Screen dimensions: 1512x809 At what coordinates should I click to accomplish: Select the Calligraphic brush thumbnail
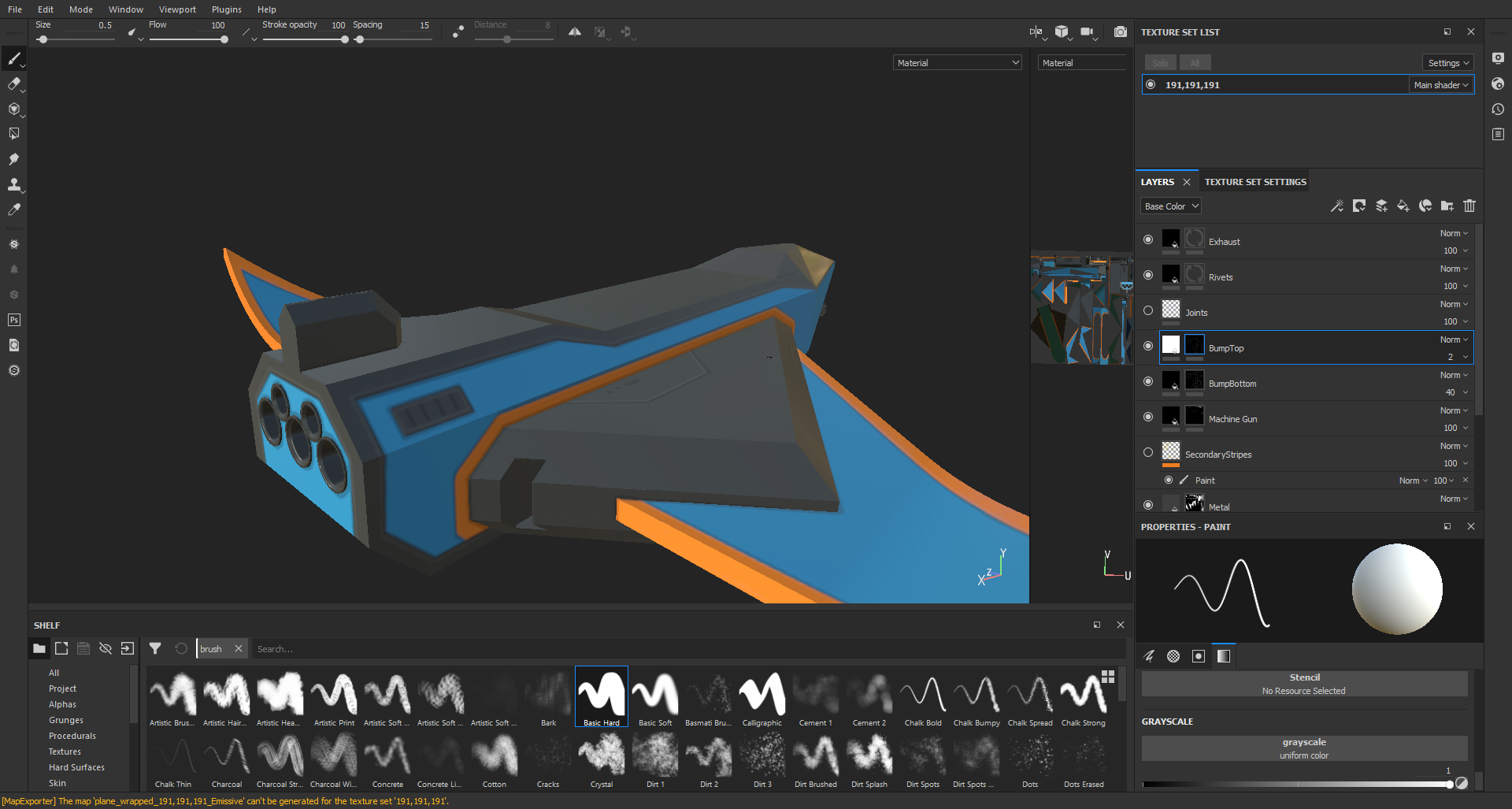point(762,697)
